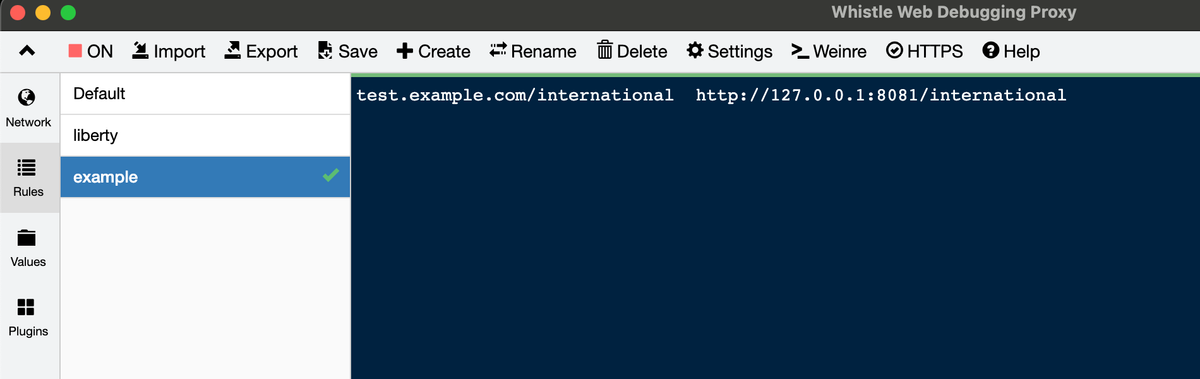Click test.example.com/international in the editor
Screen dimensions: 1200x379
click(x=515, y=95)
